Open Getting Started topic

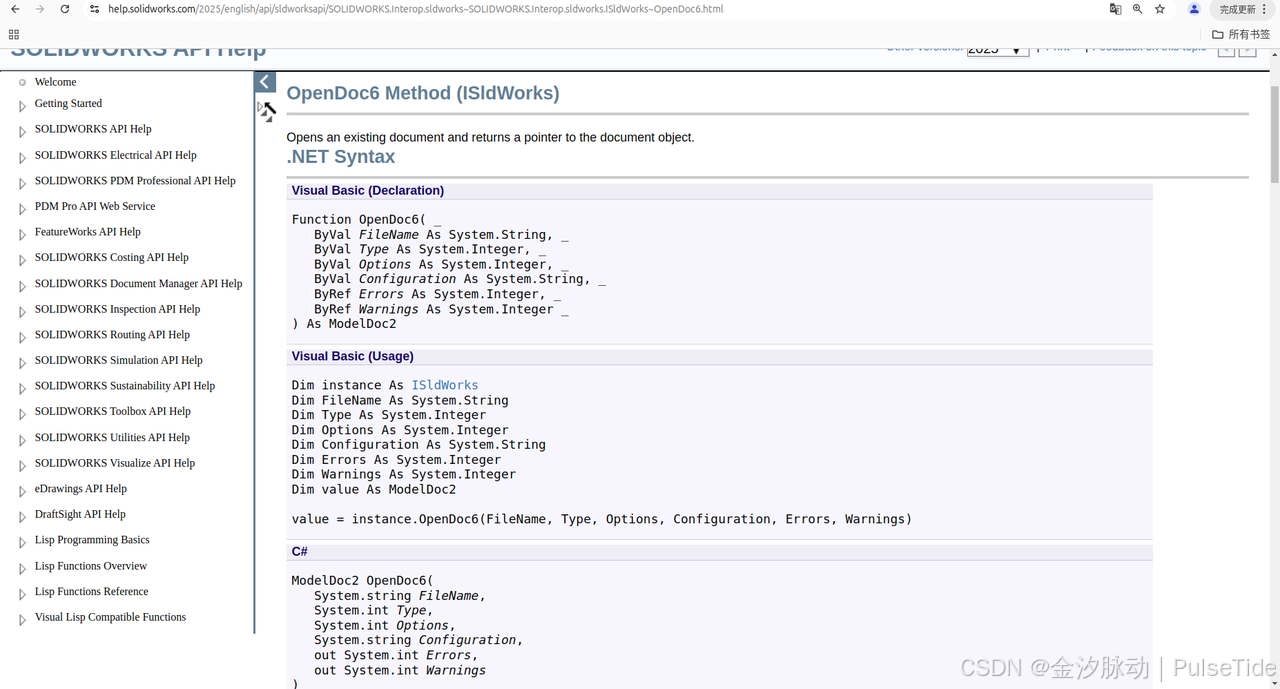click(x=68, y=103)
